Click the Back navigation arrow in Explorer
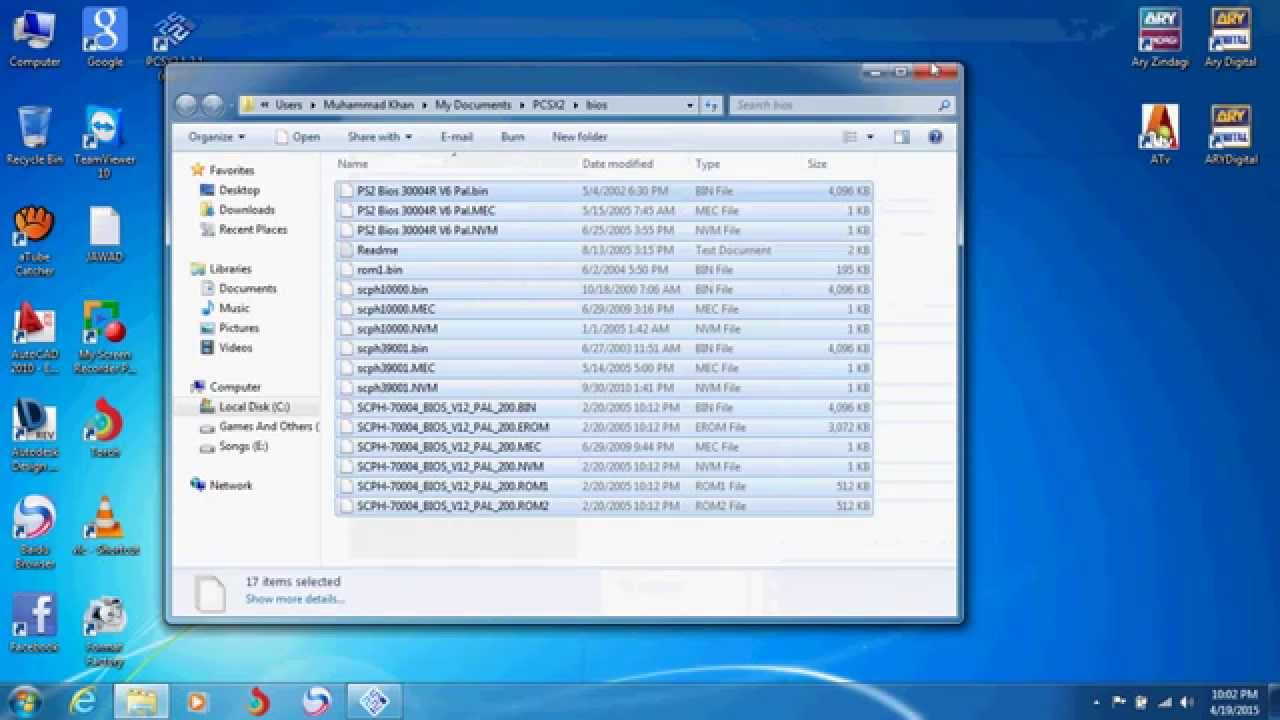This screenshot has height=720, width=1280. 186,105
